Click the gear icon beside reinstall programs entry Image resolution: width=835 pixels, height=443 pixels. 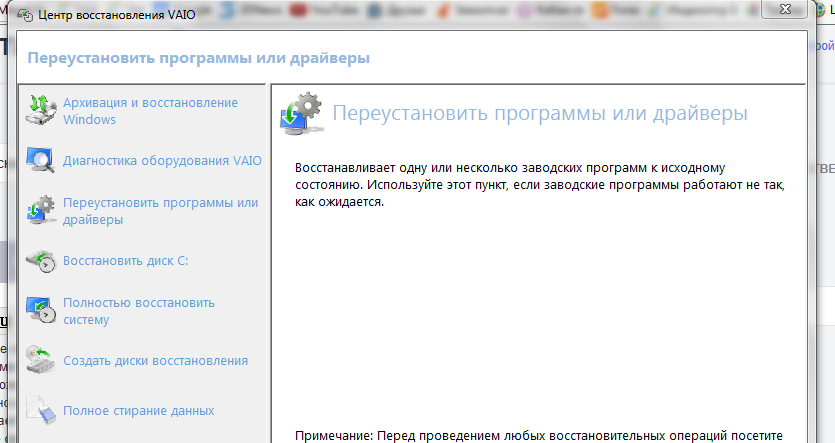click(x=40, y=210)
